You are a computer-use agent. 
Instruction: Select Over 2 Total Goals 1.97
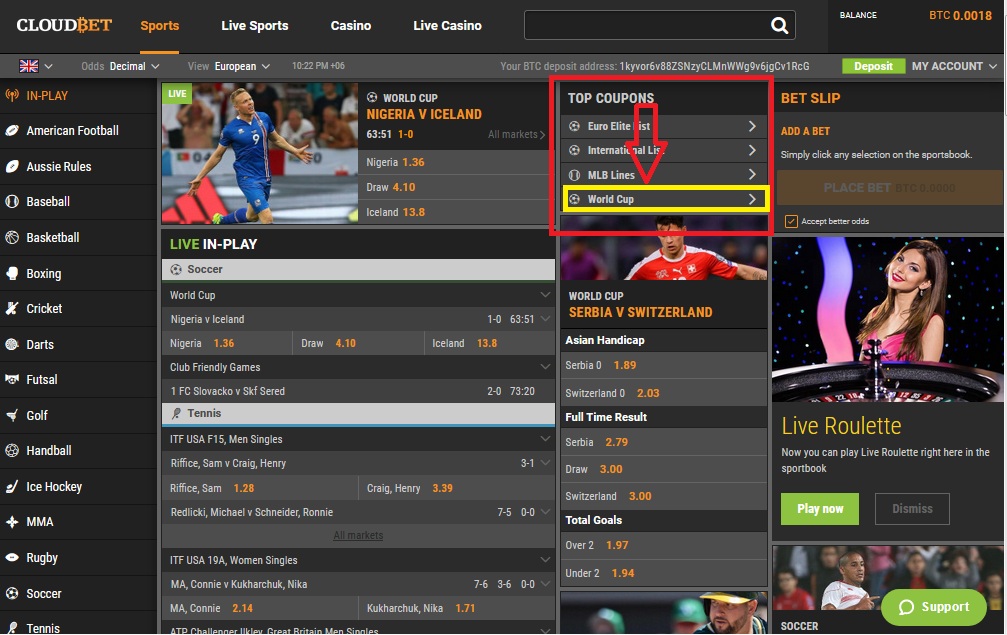(664, 545)
